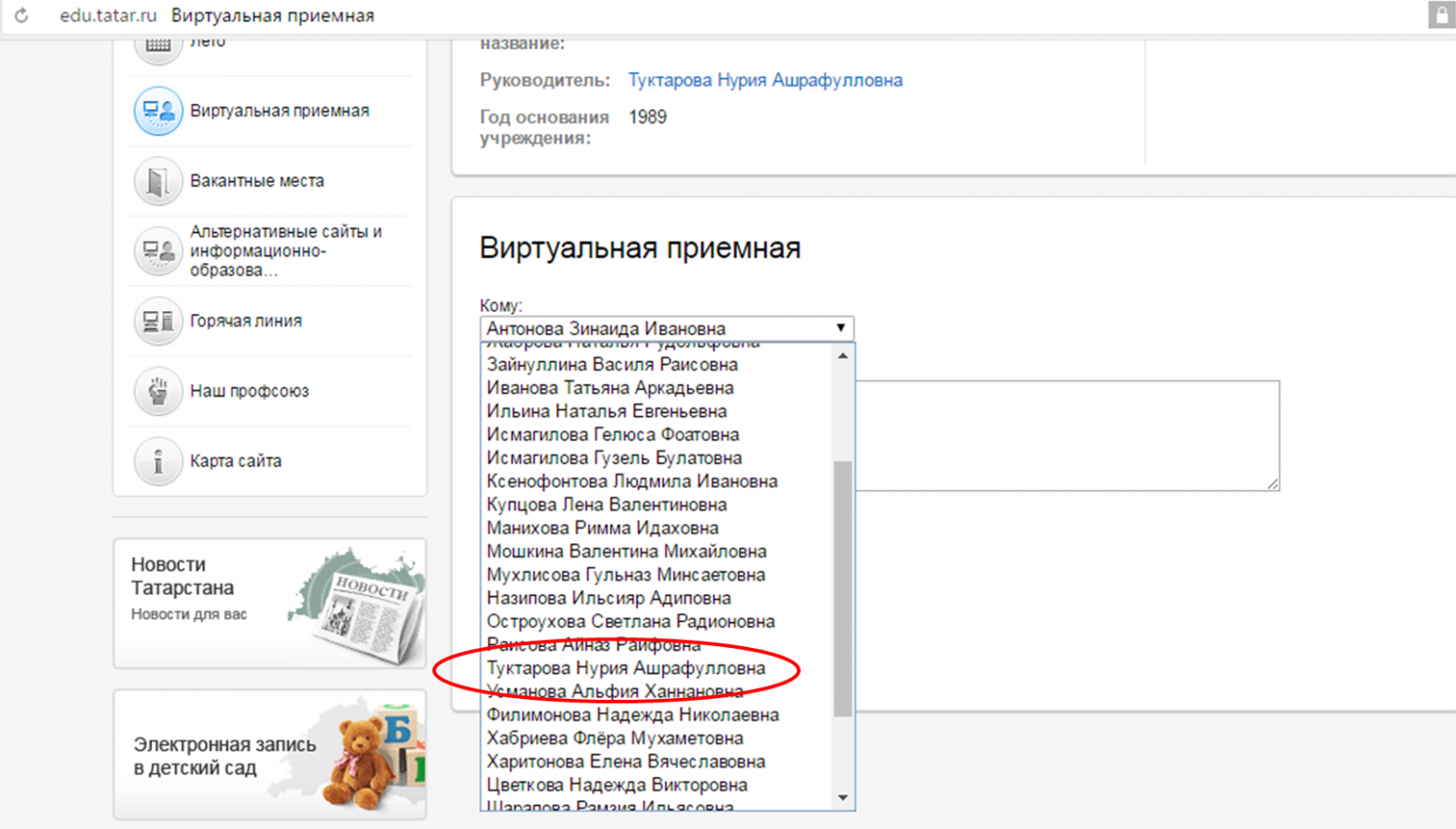This screenshot has width=1456, height=829.
Task: Click the Наш профсоюз fist icon
Action: 157,391
